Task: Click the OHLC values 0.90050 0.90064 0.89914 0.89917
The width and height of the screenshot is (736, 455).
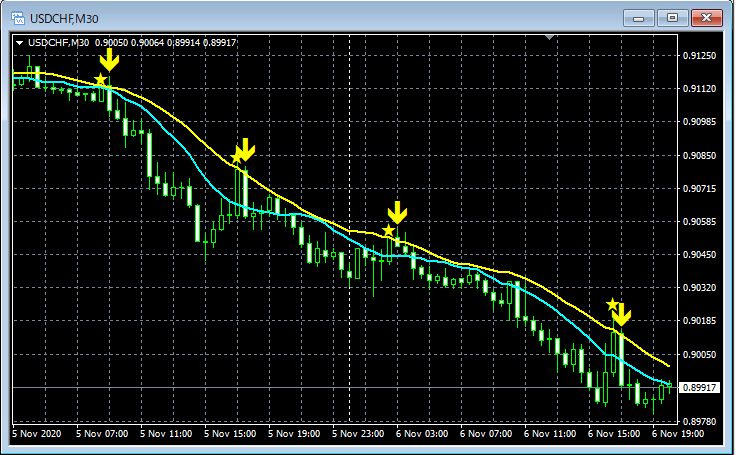Action: [166, 43]
